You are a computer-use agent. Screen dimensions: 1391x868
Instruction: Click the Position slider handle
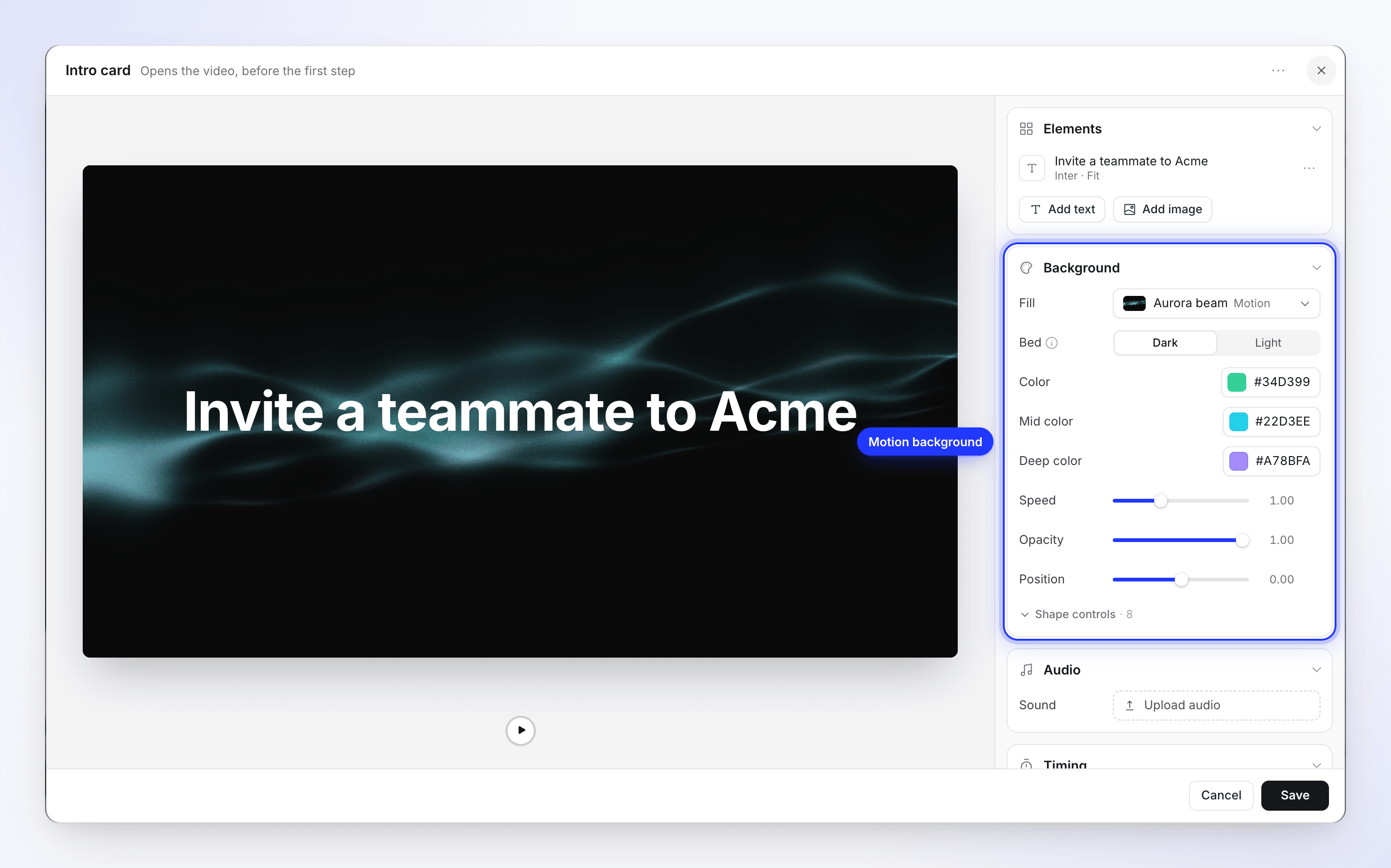[x=1181, y=580]
